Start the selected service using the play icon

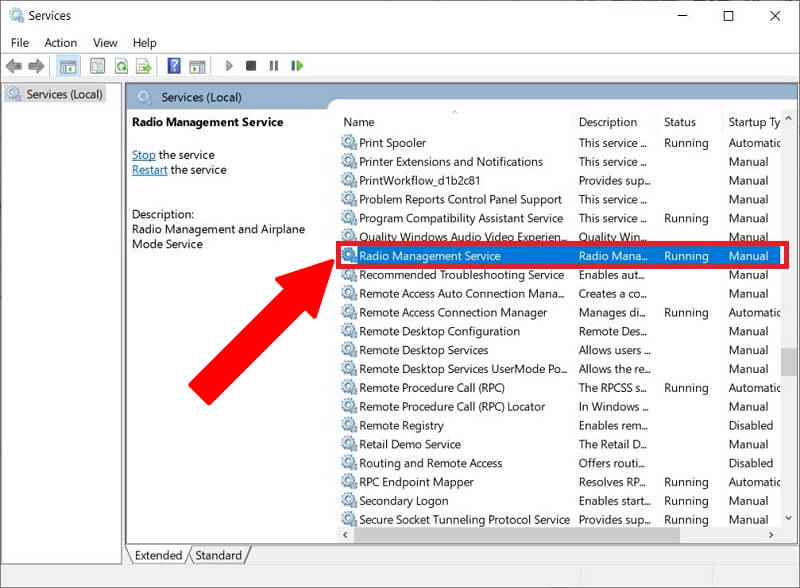229,66
